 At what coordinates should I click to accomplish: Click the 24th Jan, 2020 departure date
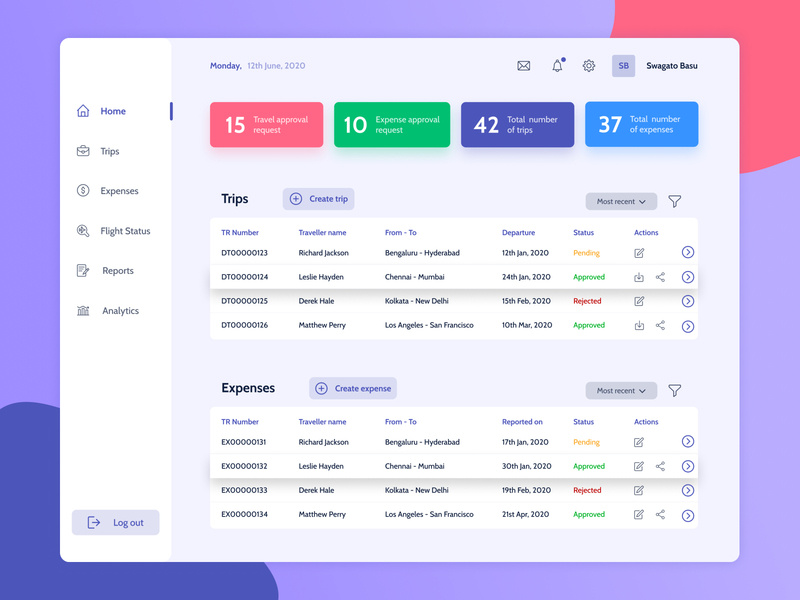pyautogui.click(x=526, y=277)
